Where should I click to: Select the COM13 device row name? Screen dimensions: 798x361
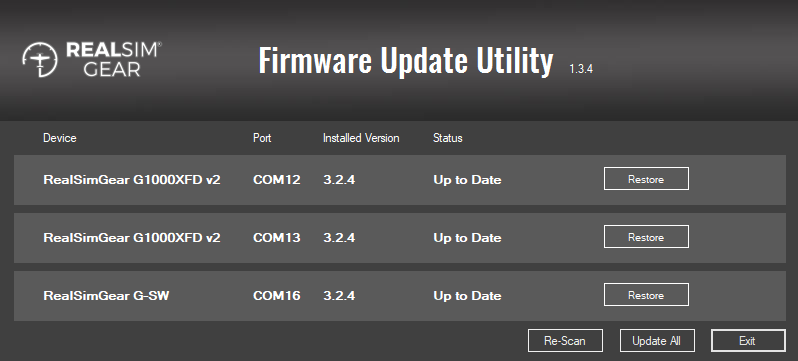coord(132,238)
